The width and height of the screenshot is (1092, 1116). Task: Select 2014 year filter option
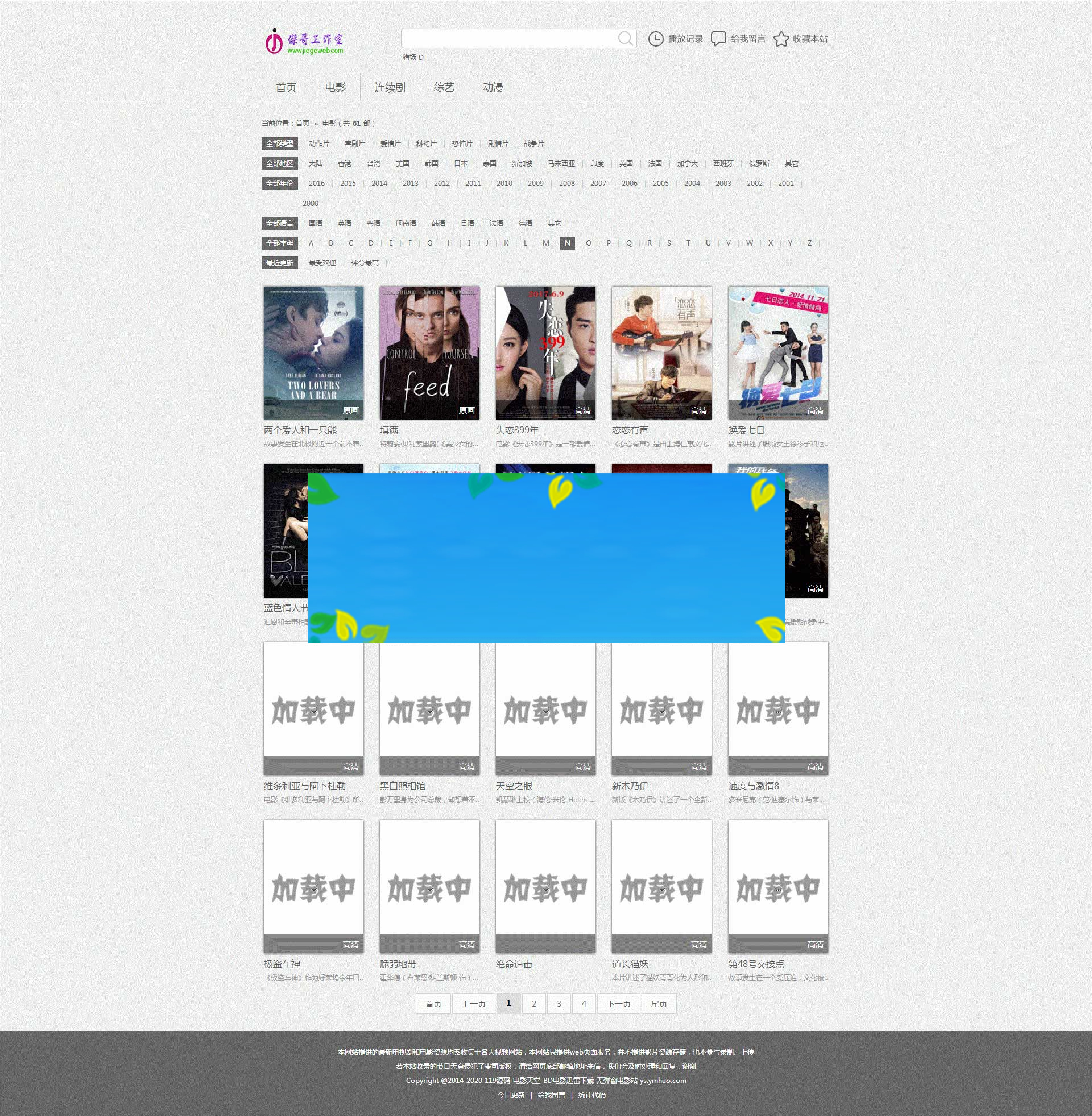(391, 183)
